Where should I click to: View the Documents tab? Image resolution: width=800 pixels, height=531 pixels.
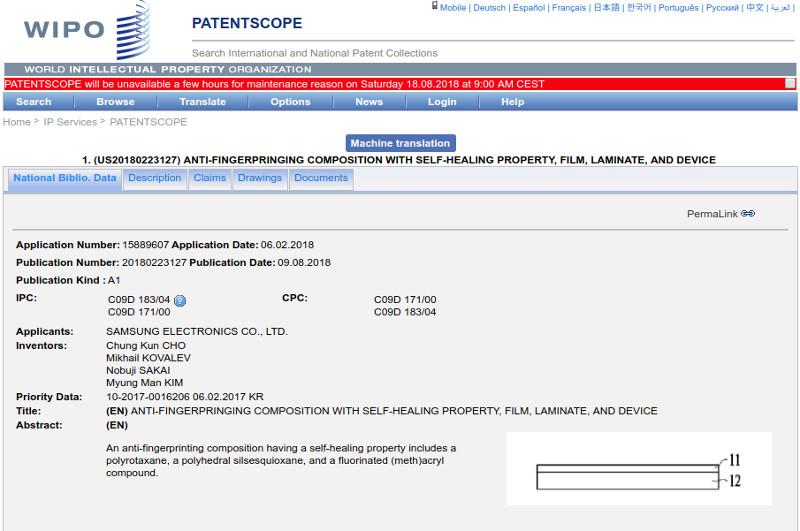(x=321, y=179)
